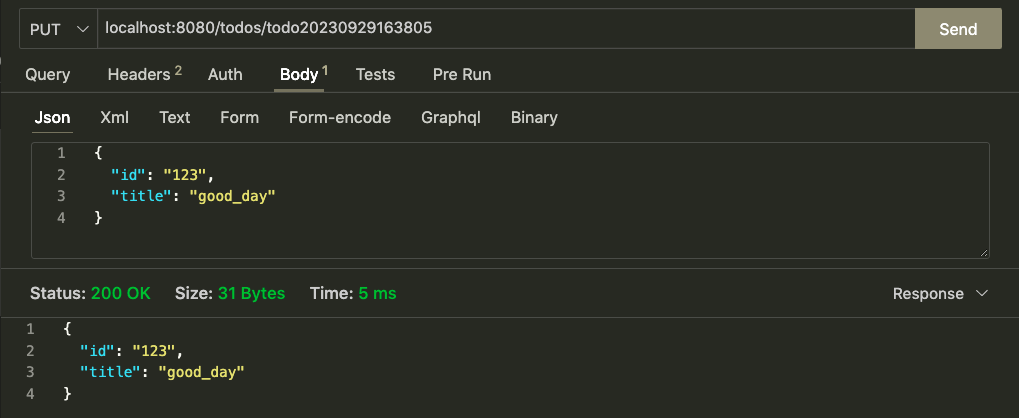Select the Form body option
1019x418 pixels.
(239, 117)
